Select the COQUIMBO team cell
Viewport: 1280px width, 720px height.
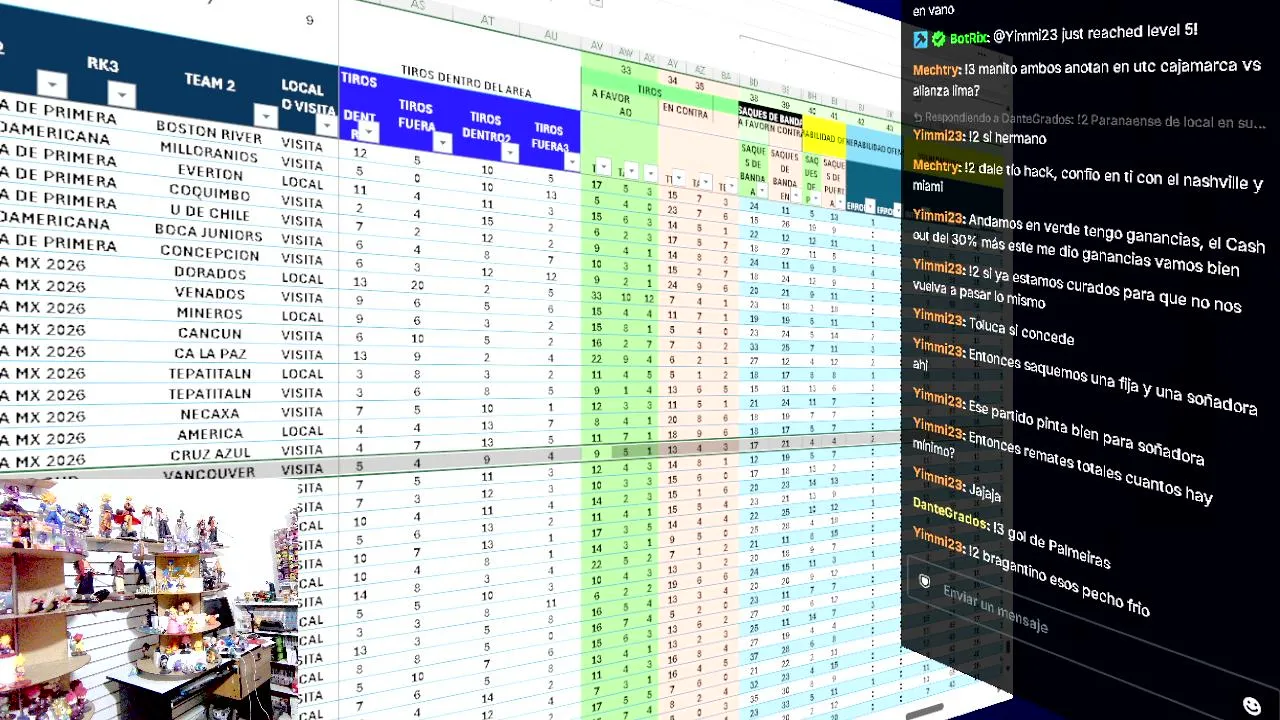tap(210, 192)
